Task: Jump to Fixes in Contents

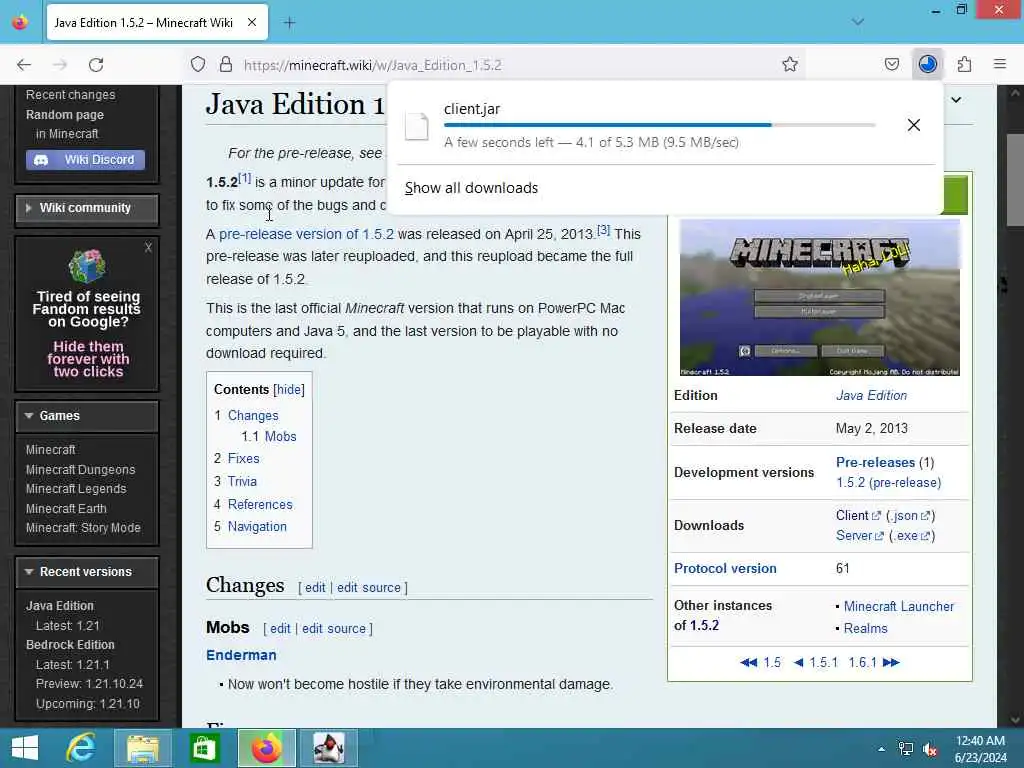Action: pyautogui.click(x=244, y=458)
